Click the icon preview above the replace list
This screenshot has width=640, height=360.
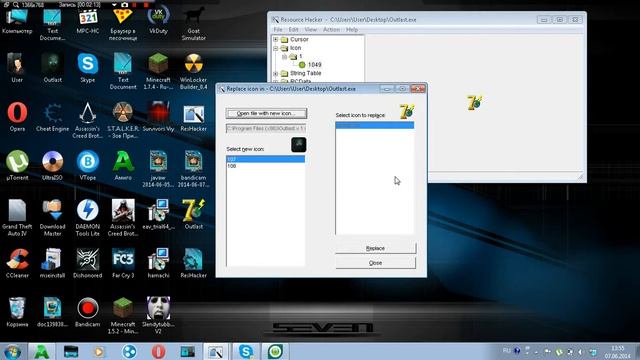pyautogui.click(x=407, y=111)
